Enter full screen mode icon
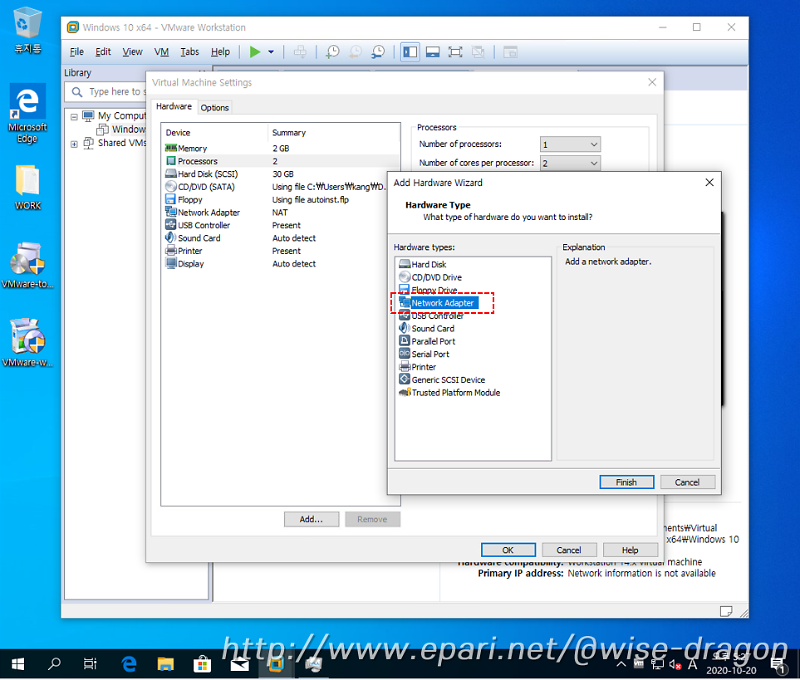Viewport: 800px width, 680px height. point(455,52)
